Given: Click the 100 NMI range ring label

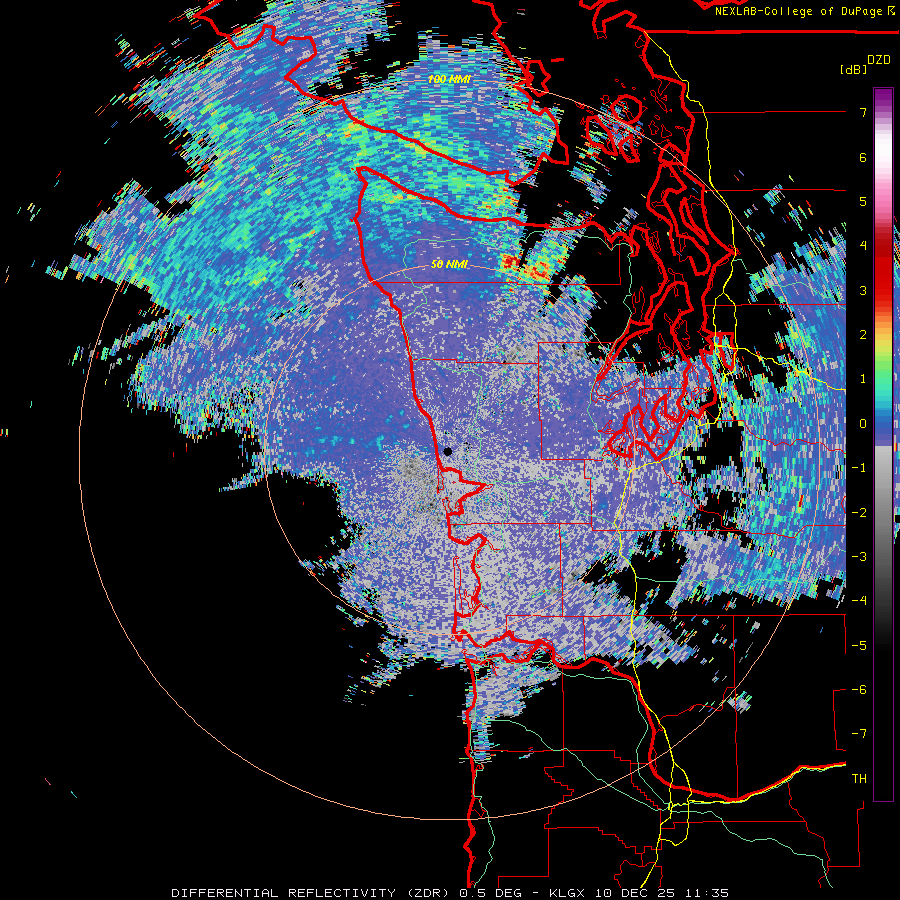Looking at the screenshot, I should tap(449, 79).
